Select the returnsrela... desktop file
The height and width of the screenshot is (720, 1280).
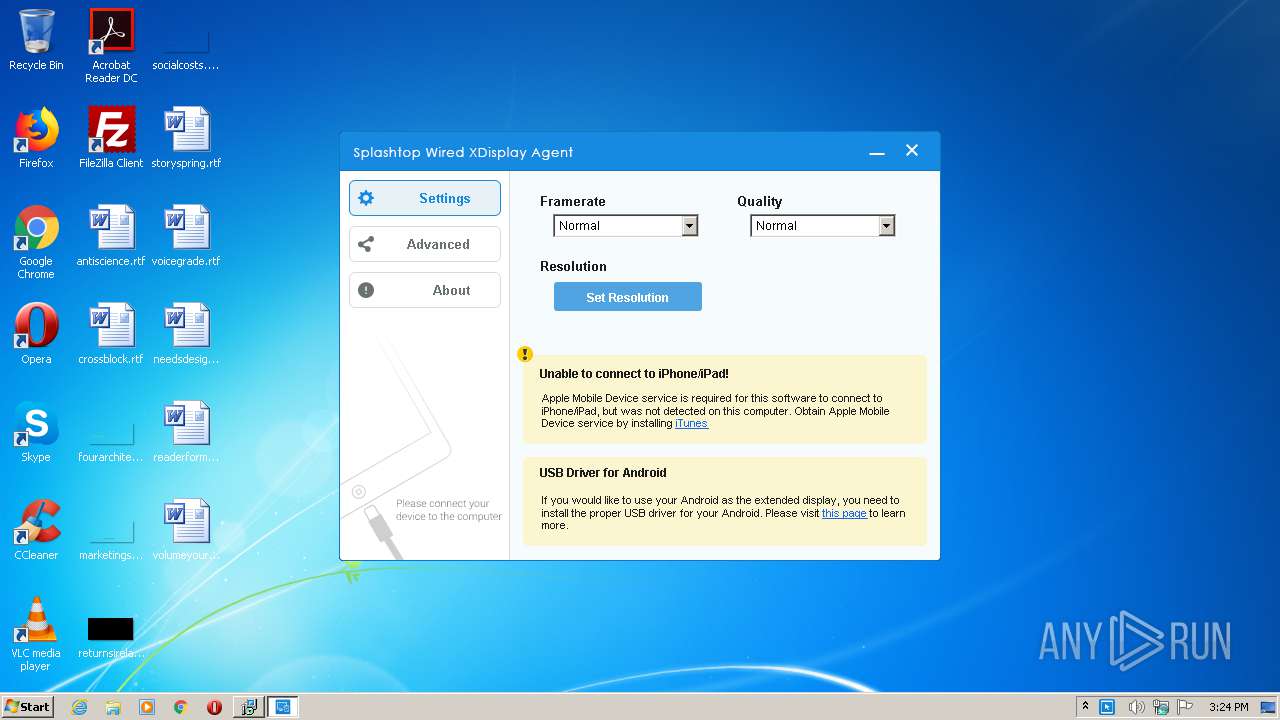pyautogui.click(x=111, y=636)
